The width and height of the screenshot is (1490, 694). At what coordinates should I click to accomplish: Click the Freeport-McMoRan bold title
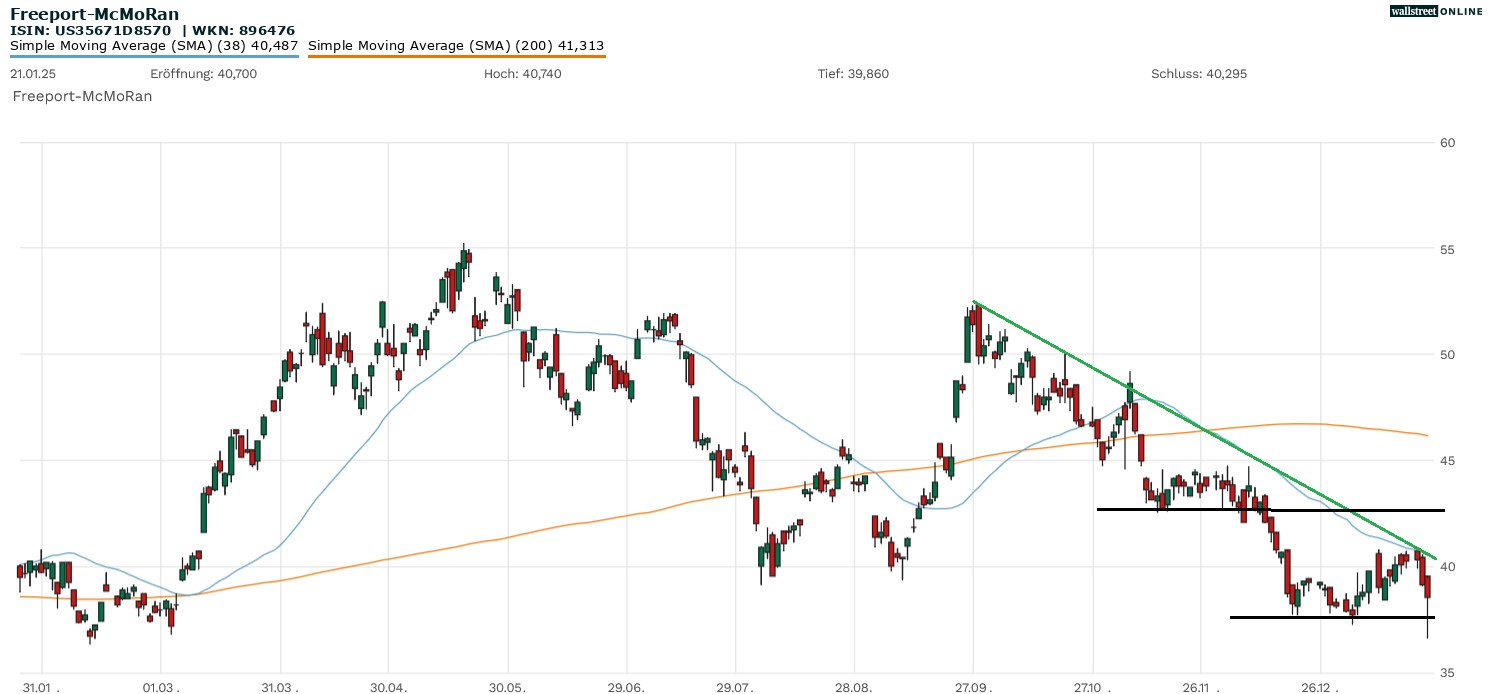[95, 14]
